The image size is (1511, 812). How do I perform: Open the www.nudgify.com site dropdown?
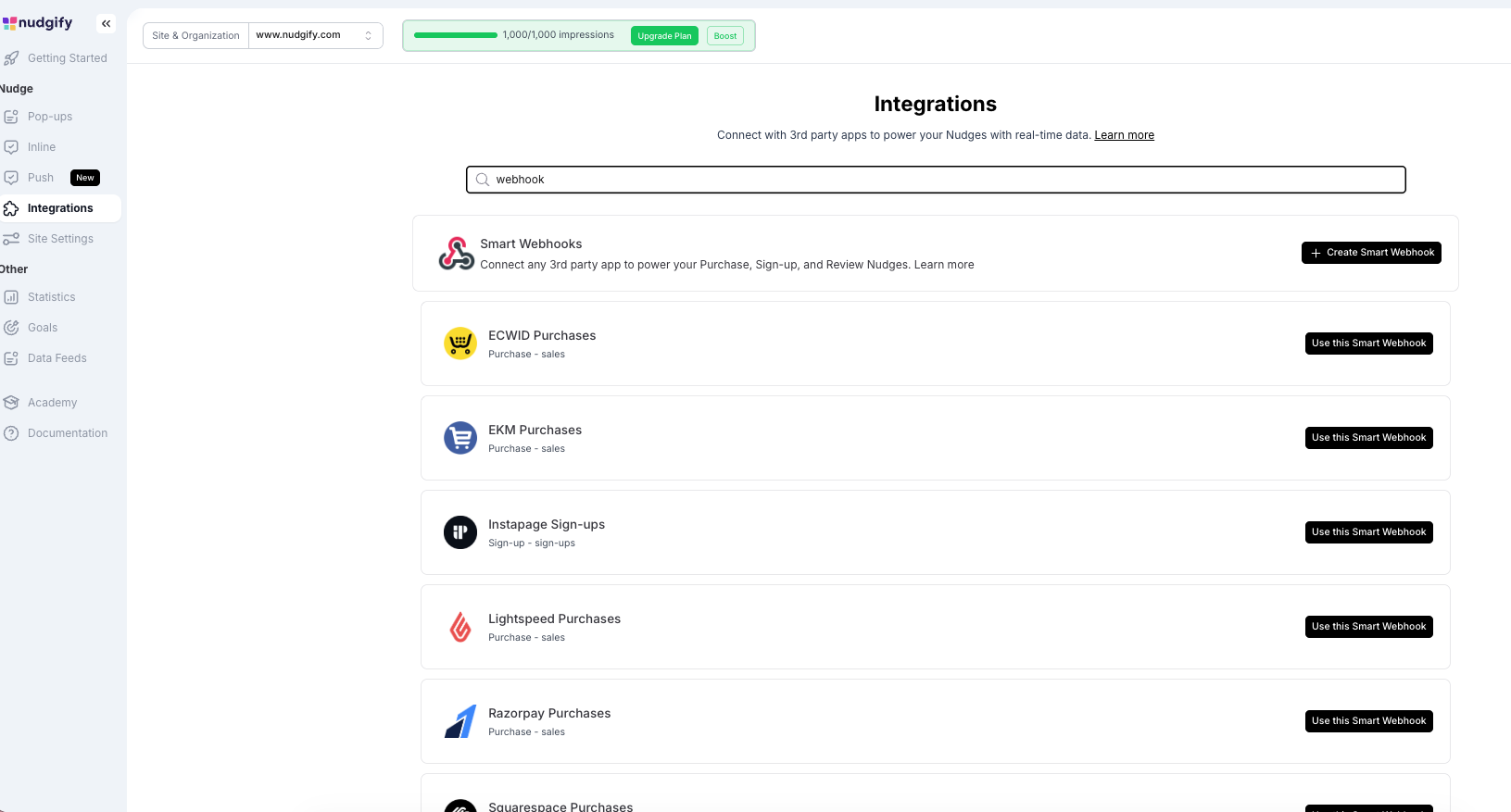tap(315, 35)
